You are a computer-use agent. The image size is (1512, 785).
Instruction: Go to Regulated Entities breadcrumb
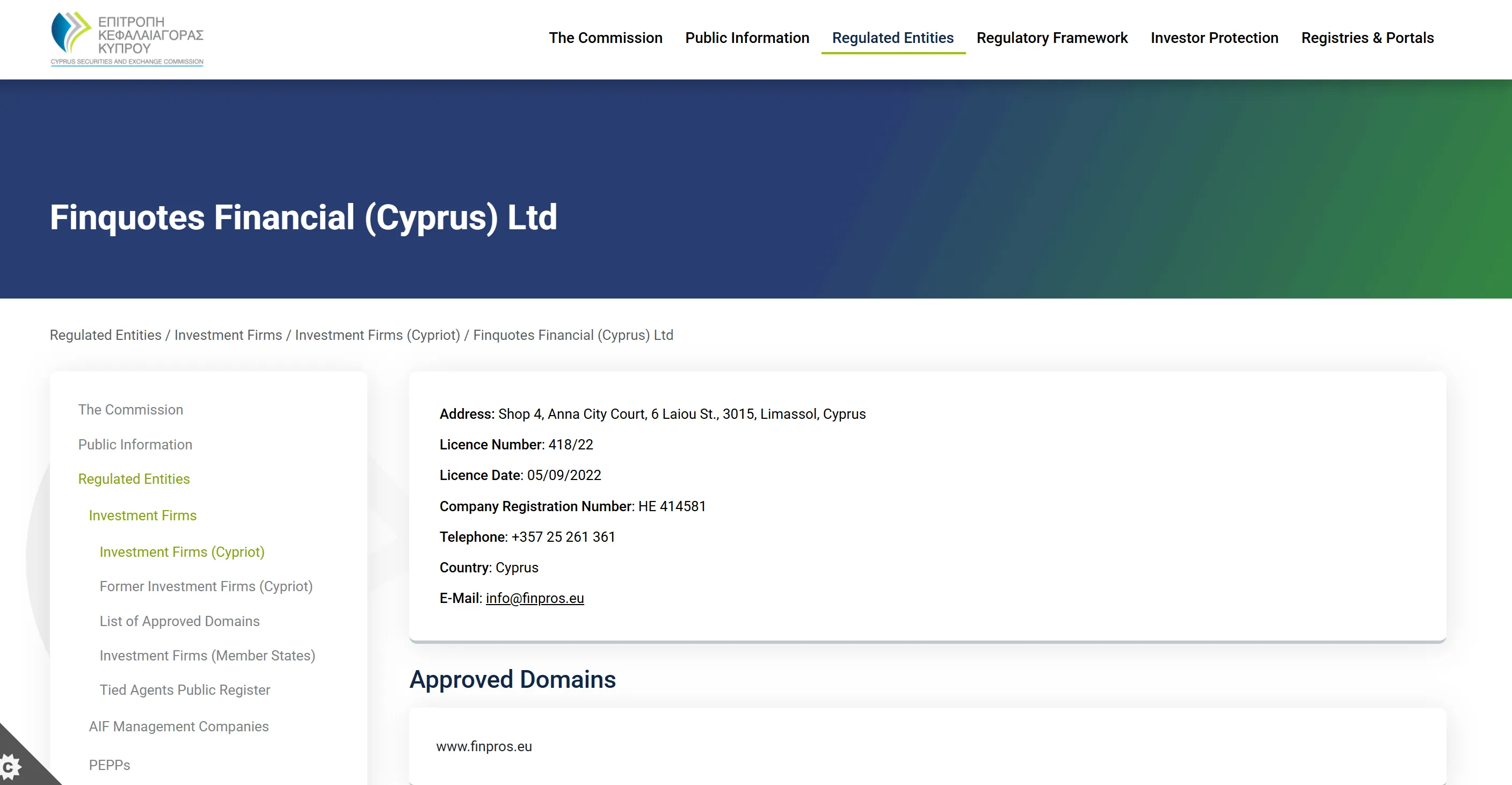(106, 335)
